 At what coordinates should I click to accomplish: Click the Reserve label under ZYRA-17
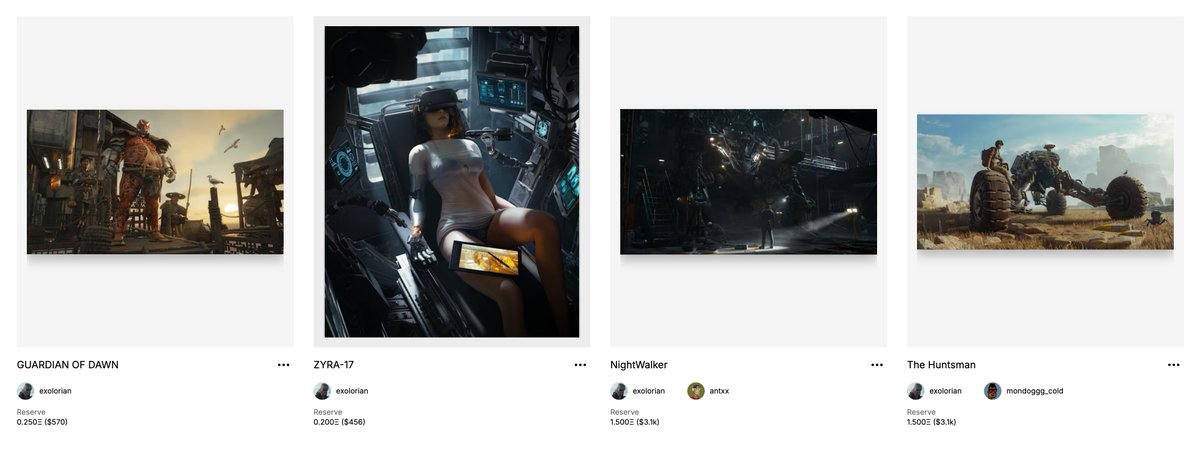[328, 412]
